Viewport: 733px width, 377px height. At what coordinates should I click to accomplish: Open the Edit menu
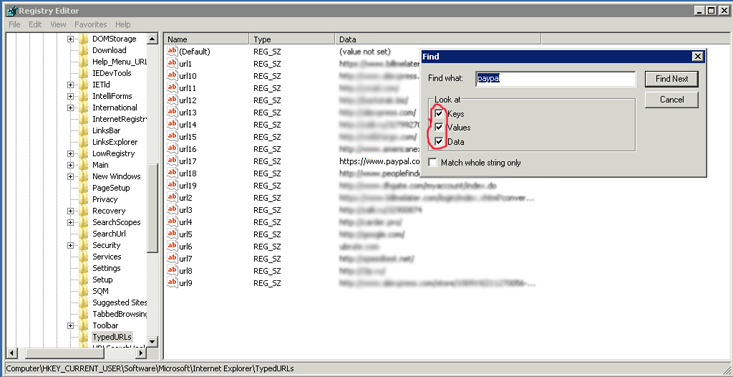point(35,24)
